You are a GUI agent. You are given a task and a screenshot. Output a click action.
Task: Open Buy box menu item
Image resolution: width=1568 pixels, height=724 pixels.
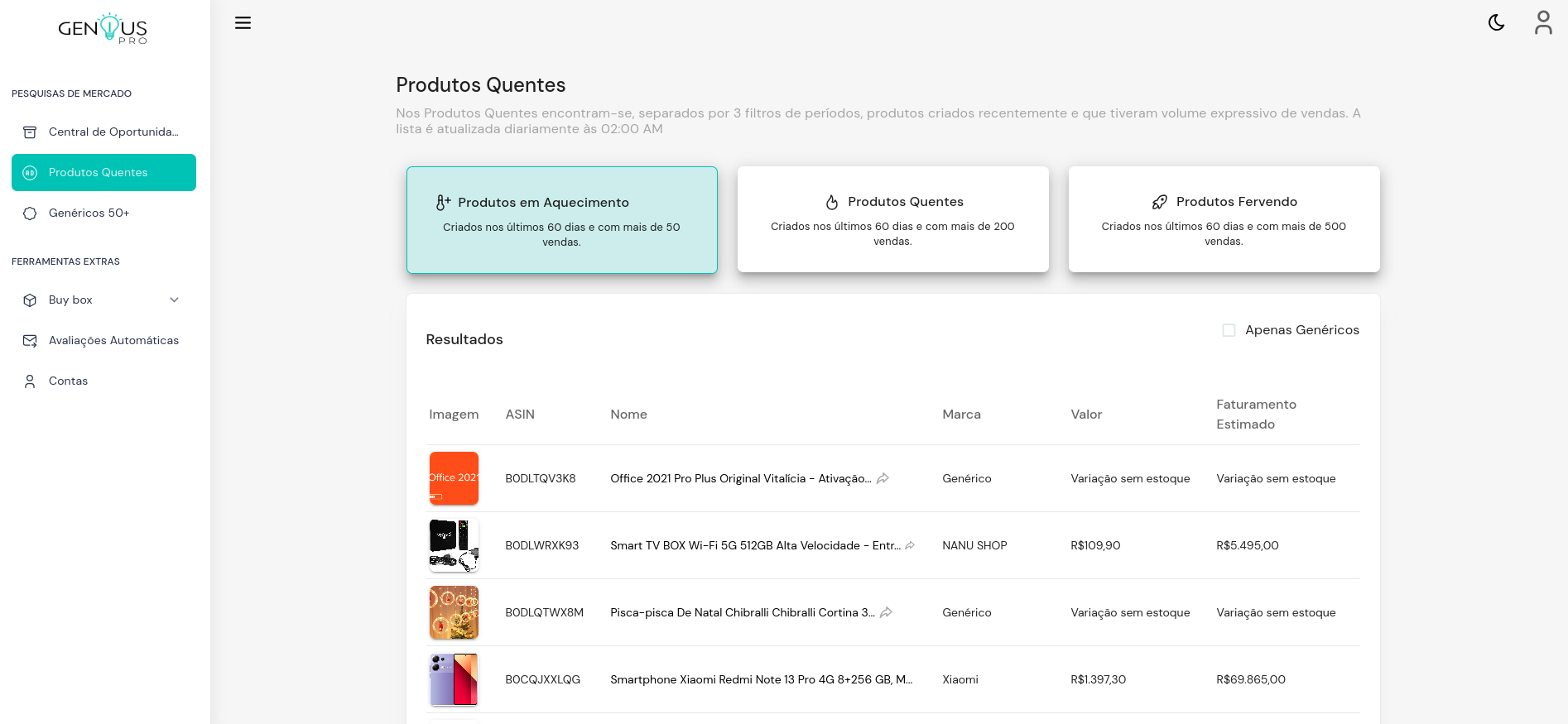(103, 300)
